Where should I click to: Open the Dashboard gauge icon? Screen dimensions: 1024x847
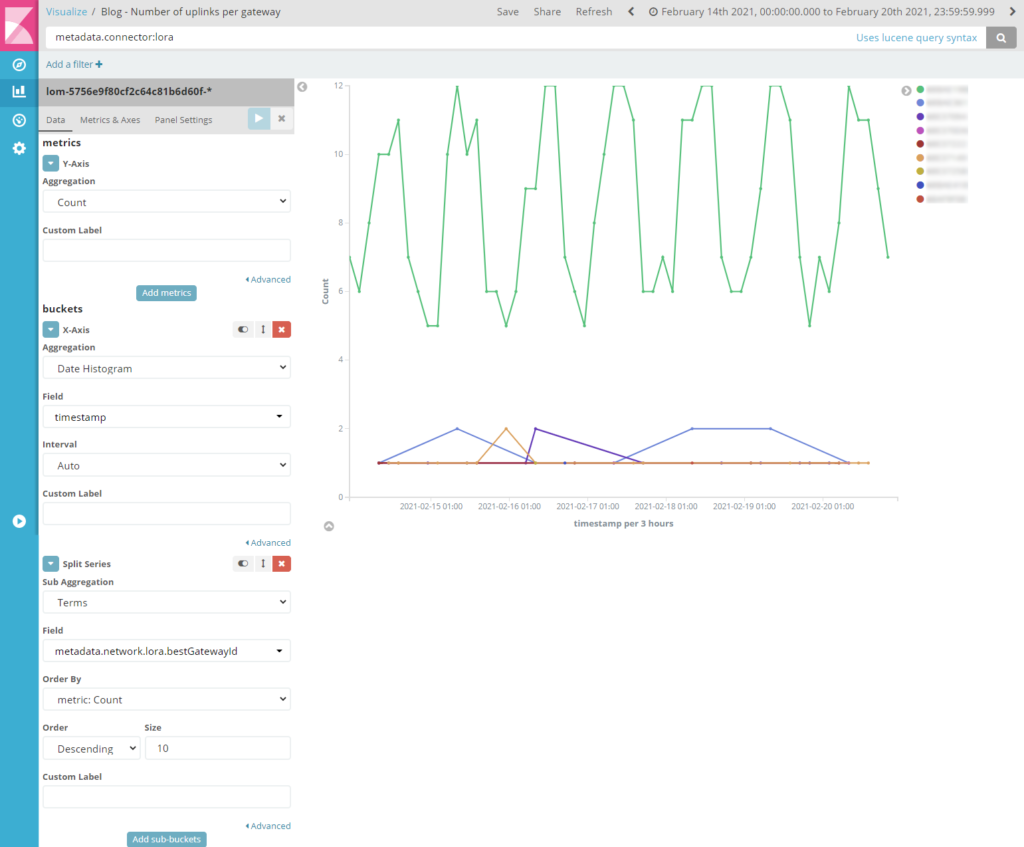(19, 120)
